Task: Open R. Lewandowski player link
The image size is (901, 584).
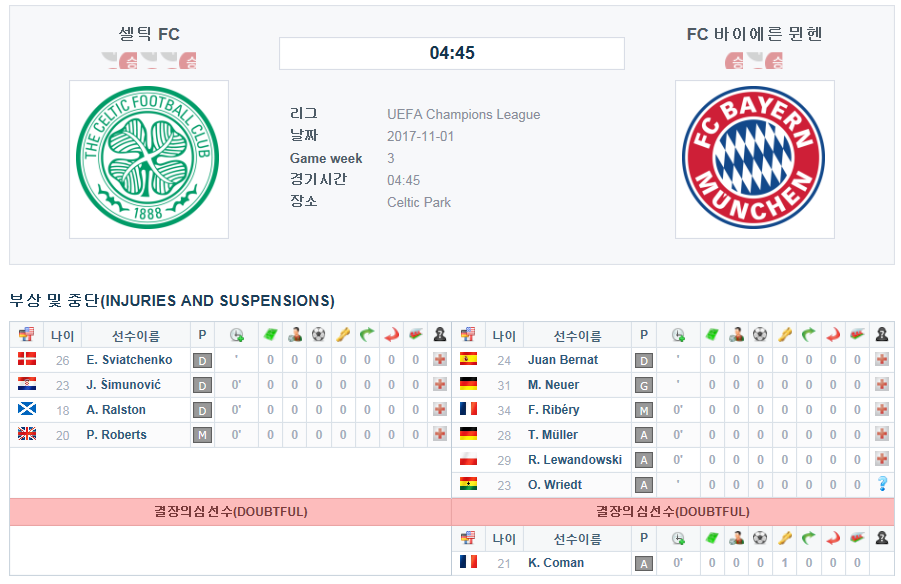Action: (575, 460)
